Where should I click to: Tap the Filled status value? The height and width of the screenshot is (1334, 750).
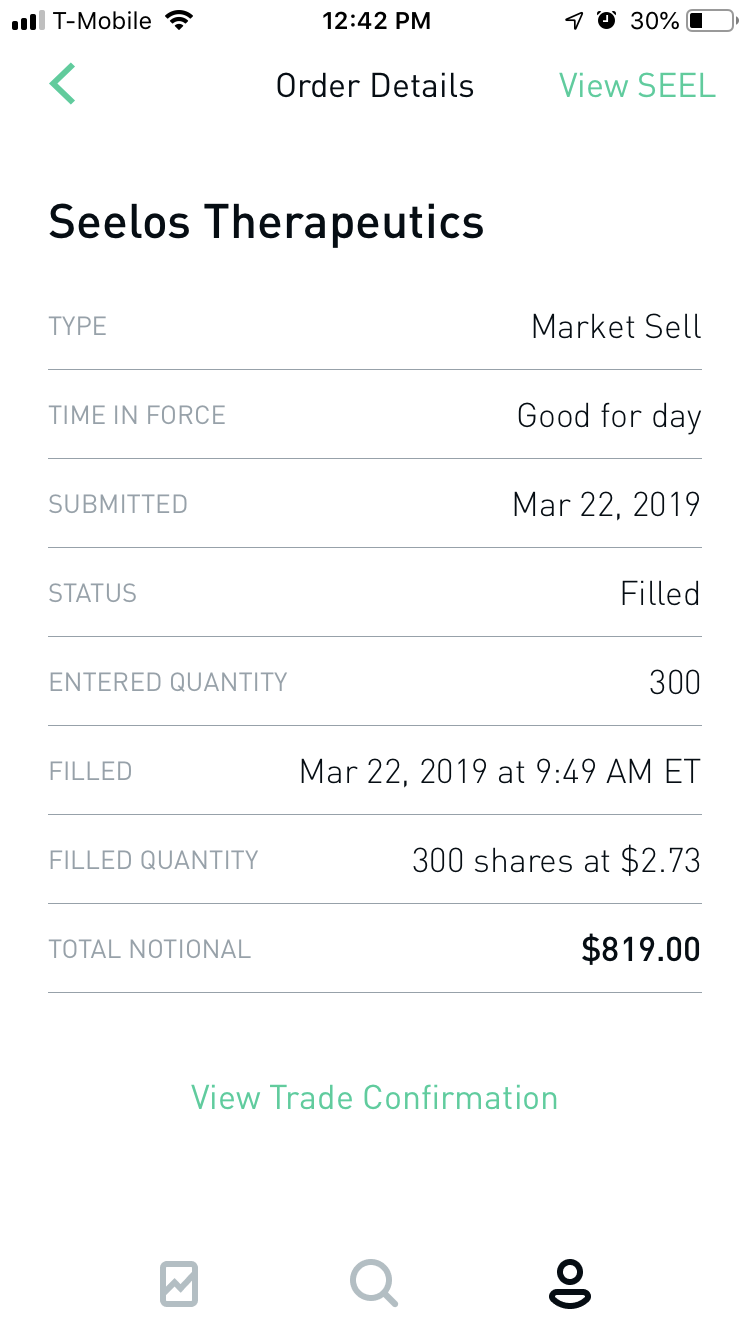660,594
